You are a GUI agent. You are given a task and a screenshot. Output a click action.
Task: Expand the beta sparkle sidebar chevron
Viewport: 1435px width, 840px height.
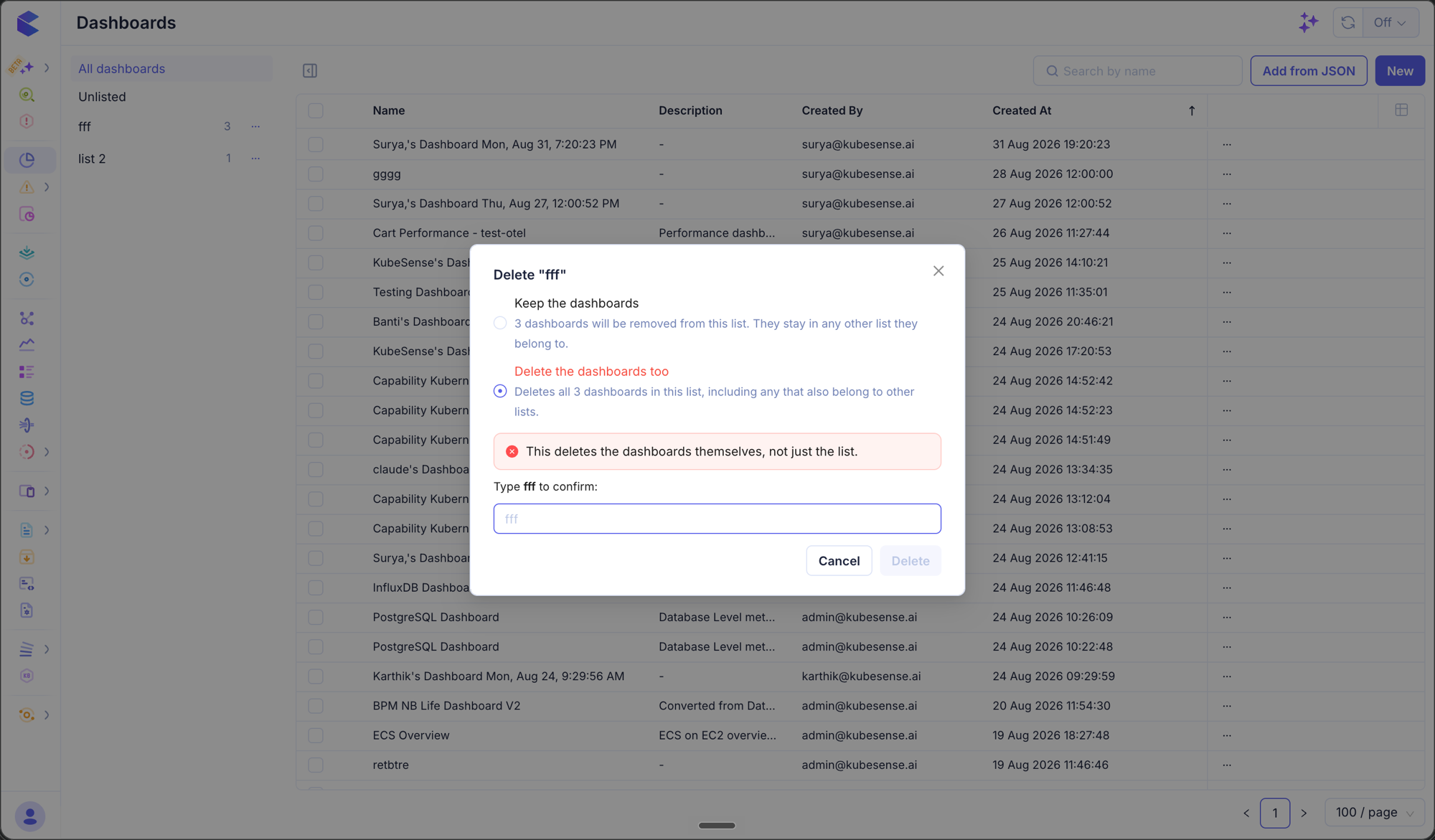coord(47,67)
